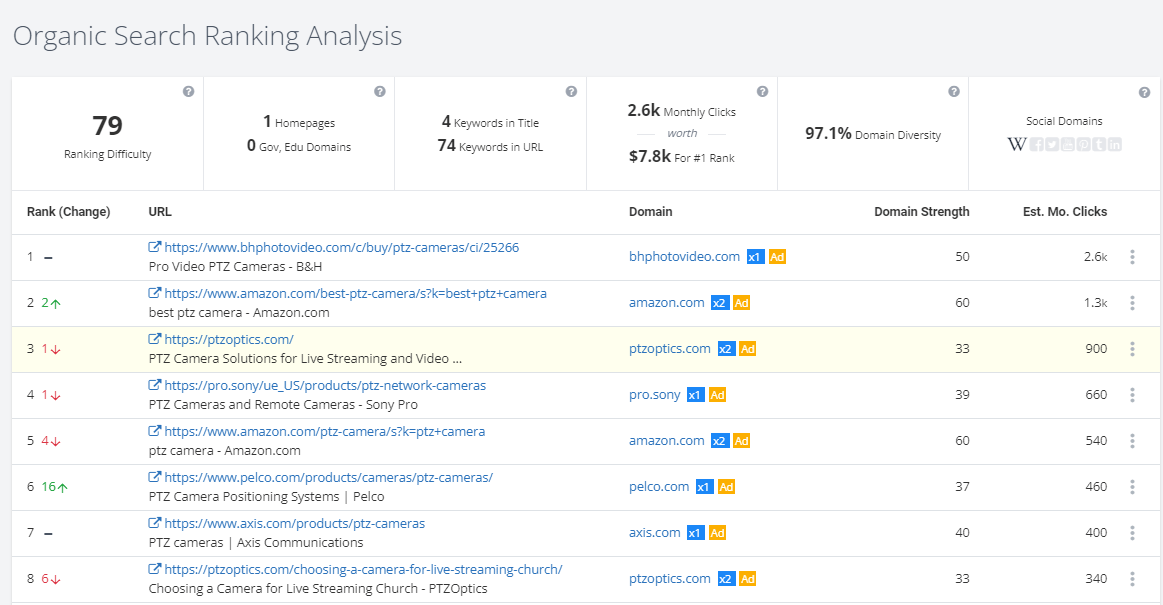Click help icon in Monthly Clicks card
Viewport: 1163px width, 605px height.
tap(762, 91)
